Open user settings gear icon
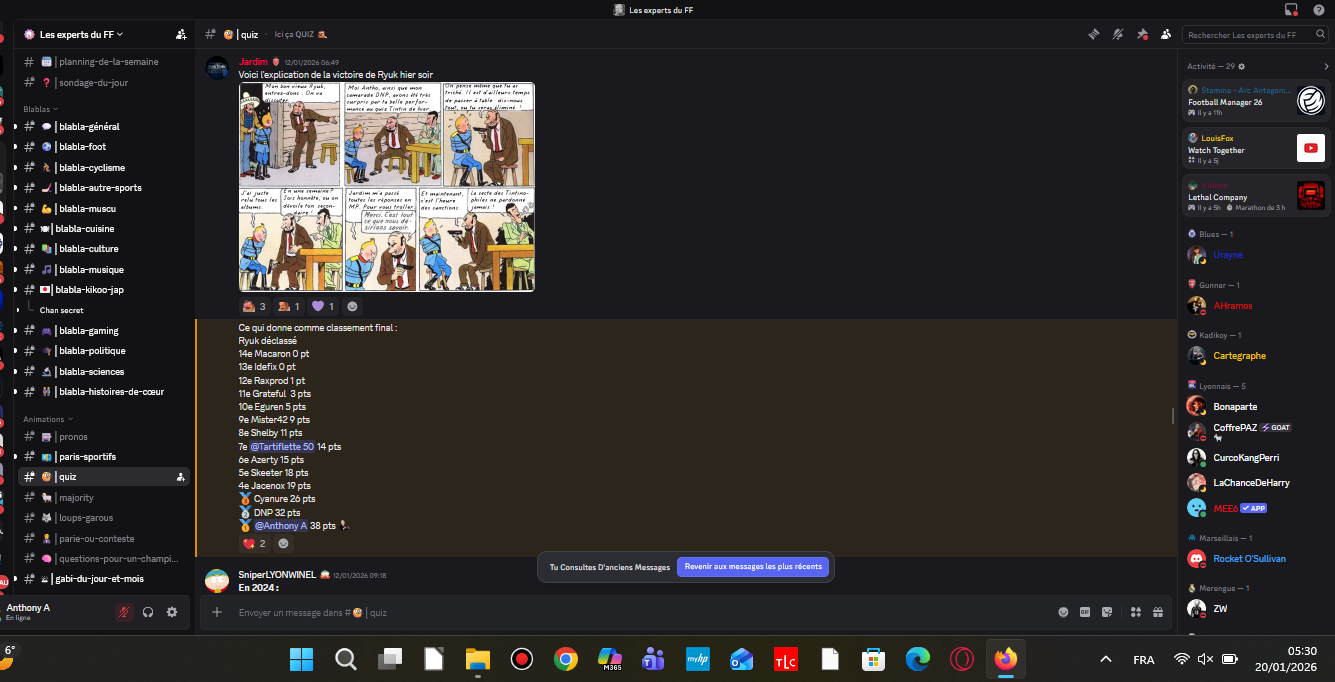The image size is (1335, 682). click(x=172, y=612)
